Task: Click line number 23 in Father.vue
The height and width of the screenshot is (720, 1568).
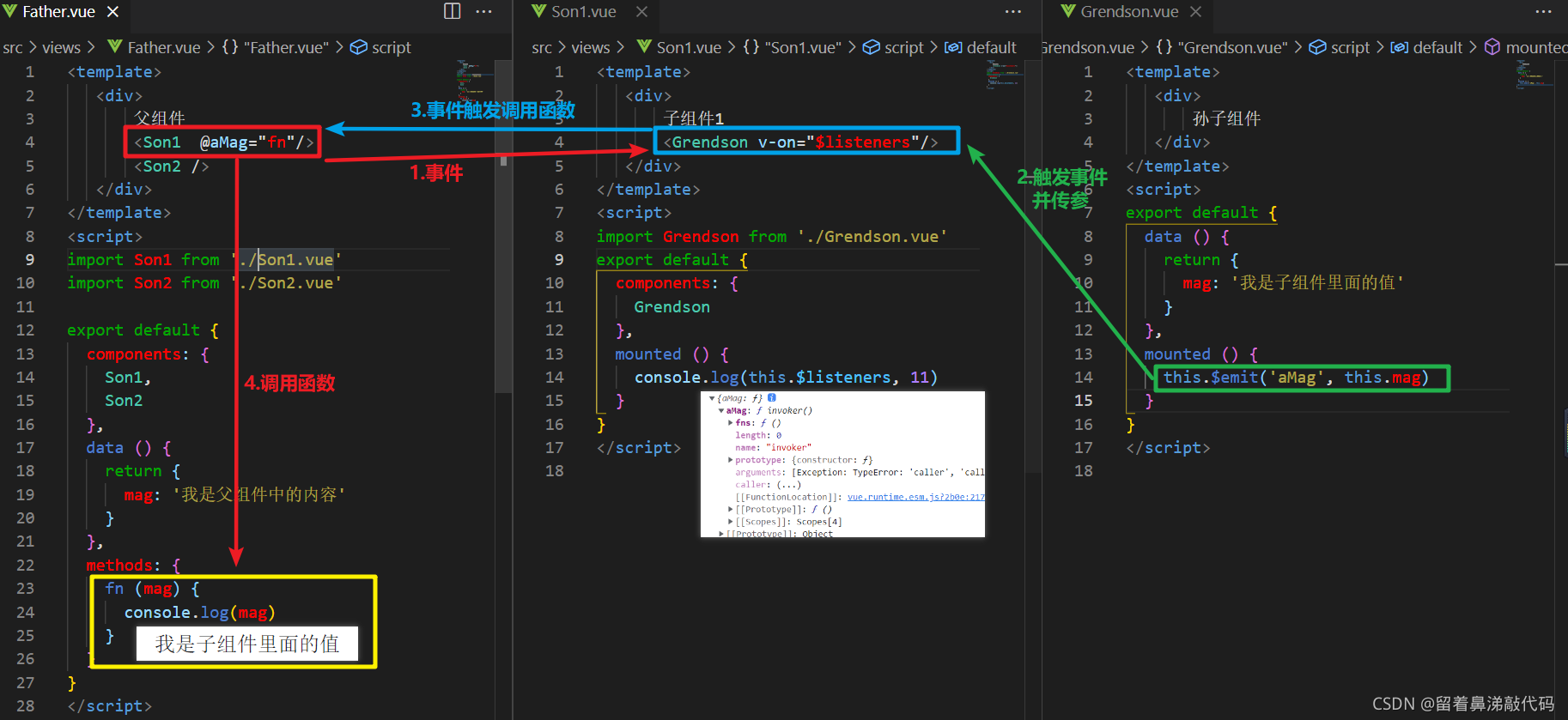Action: point(26,589)
